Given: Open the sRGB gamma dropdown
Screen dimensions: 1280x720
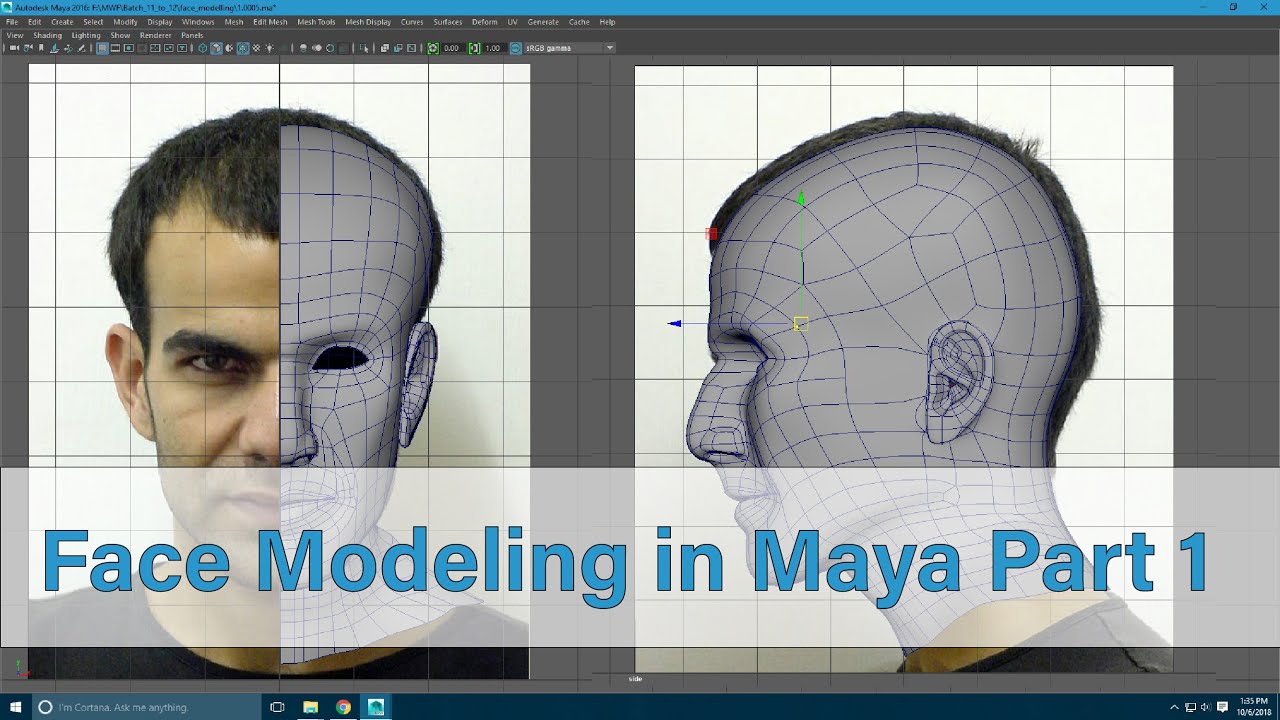Looking at the screenshot, I should point(570,48).
